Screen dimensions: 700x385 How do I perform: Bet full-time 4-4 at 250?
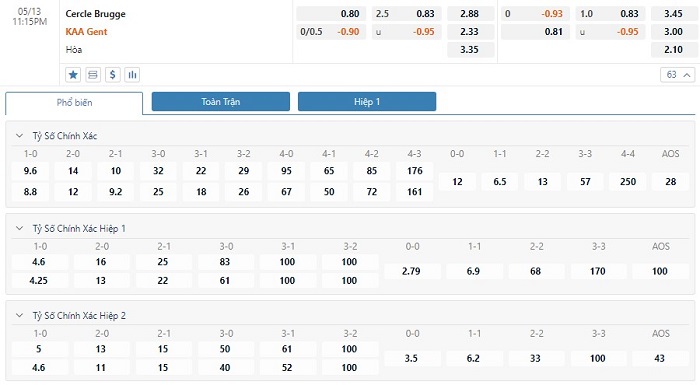click(x=628, y=182)
